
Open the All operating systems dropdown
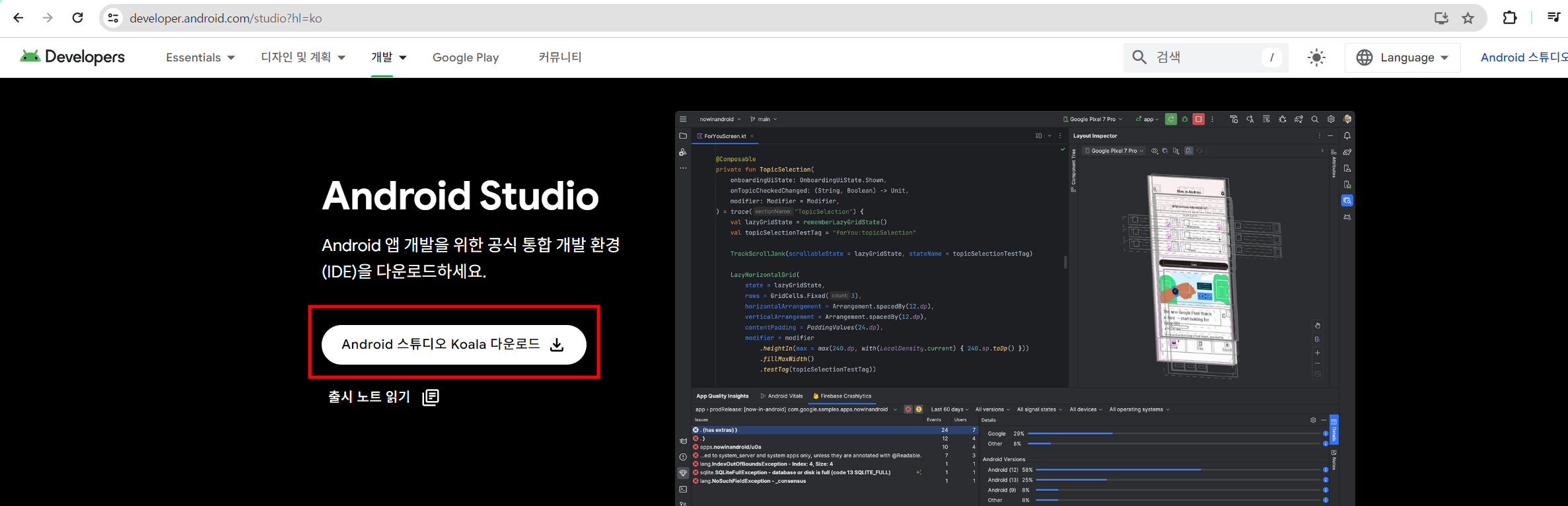(x=1139, y=410)
